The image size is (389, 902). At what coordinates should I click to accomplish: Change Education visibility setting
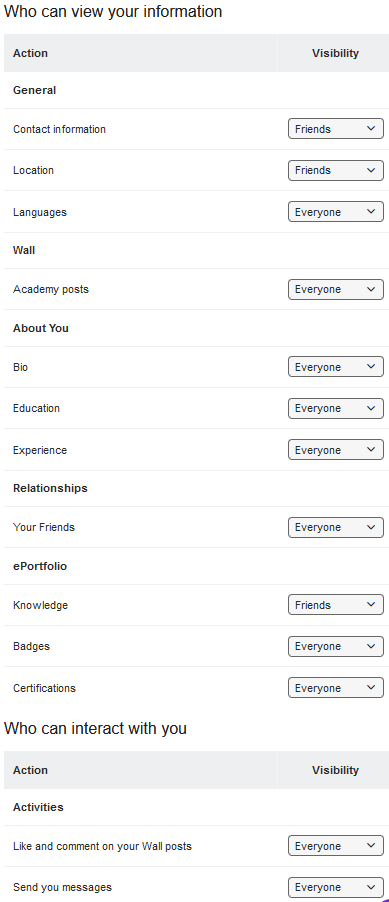335,408
